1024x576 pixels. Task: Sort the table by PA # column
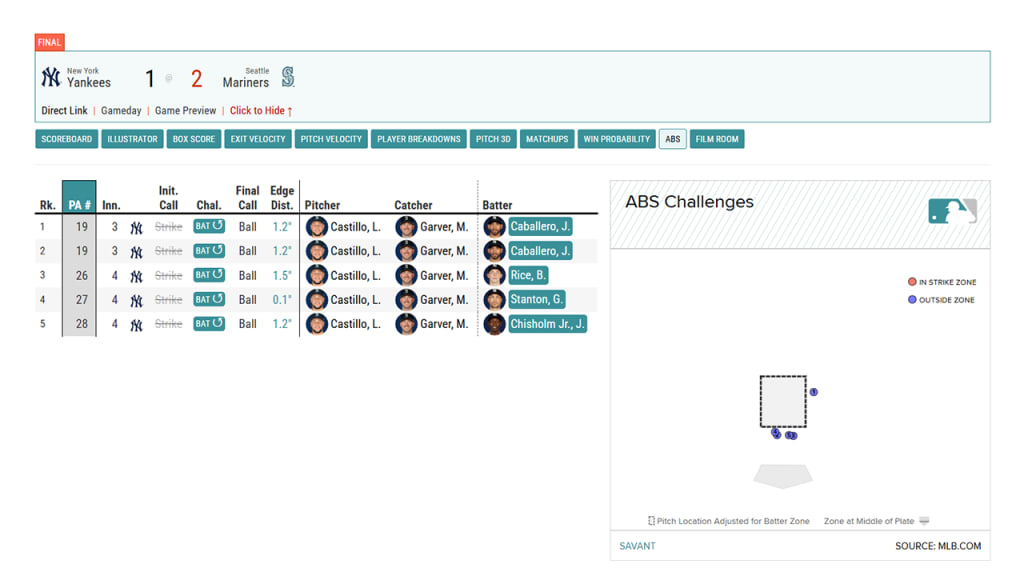79,205
